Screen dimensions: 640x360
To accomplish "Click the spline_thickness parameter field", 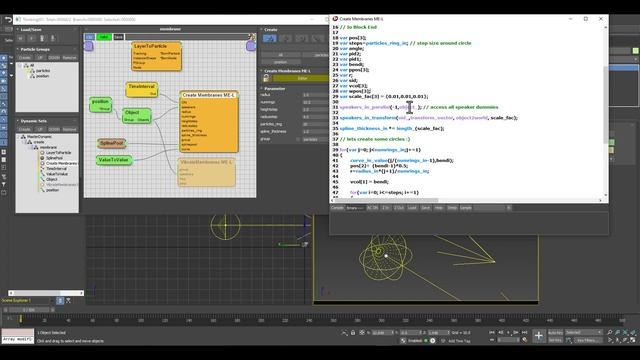I will (x=315, y=132).
